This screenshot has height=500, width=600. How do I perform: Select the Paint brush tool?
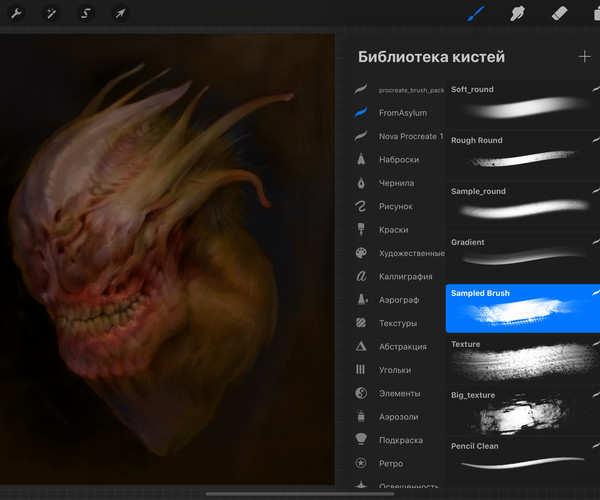476,14
